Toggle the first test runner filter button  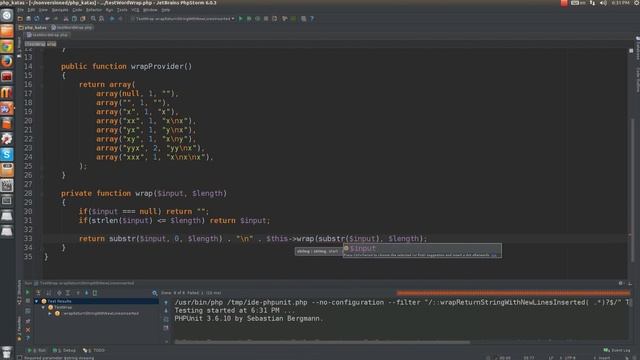pyautogui.click(x=38, y=292)
